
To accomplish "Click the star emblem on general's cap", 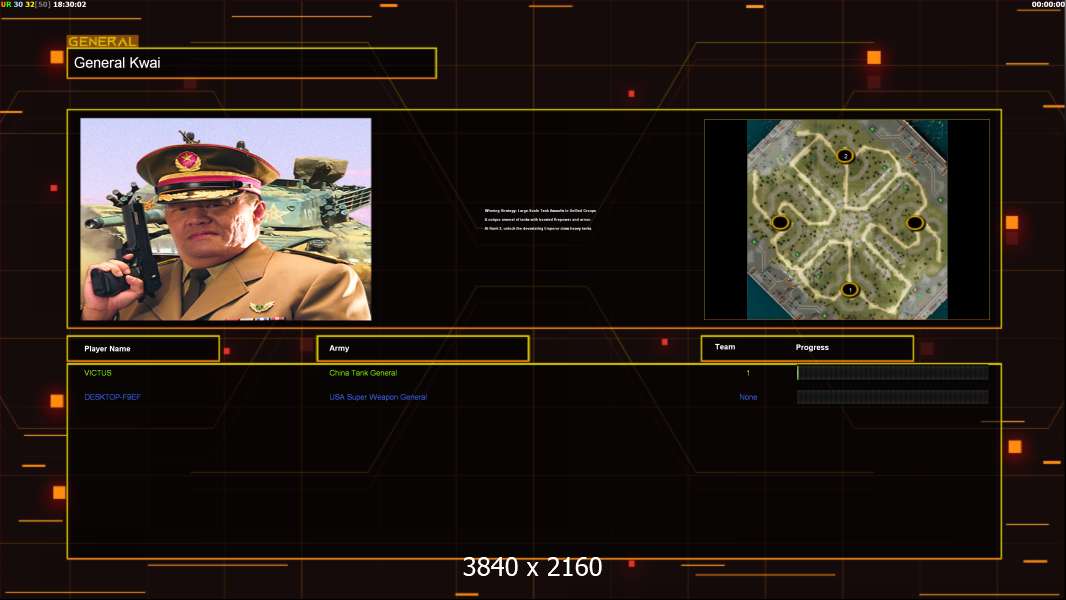I will coord(187,161).
